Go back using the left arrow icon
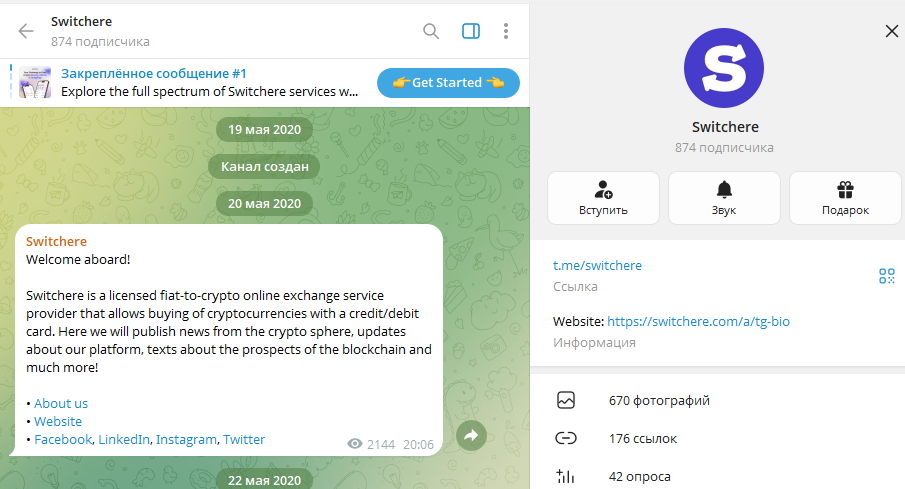This screenshot has width=905, height=489. tap(26, 31)
